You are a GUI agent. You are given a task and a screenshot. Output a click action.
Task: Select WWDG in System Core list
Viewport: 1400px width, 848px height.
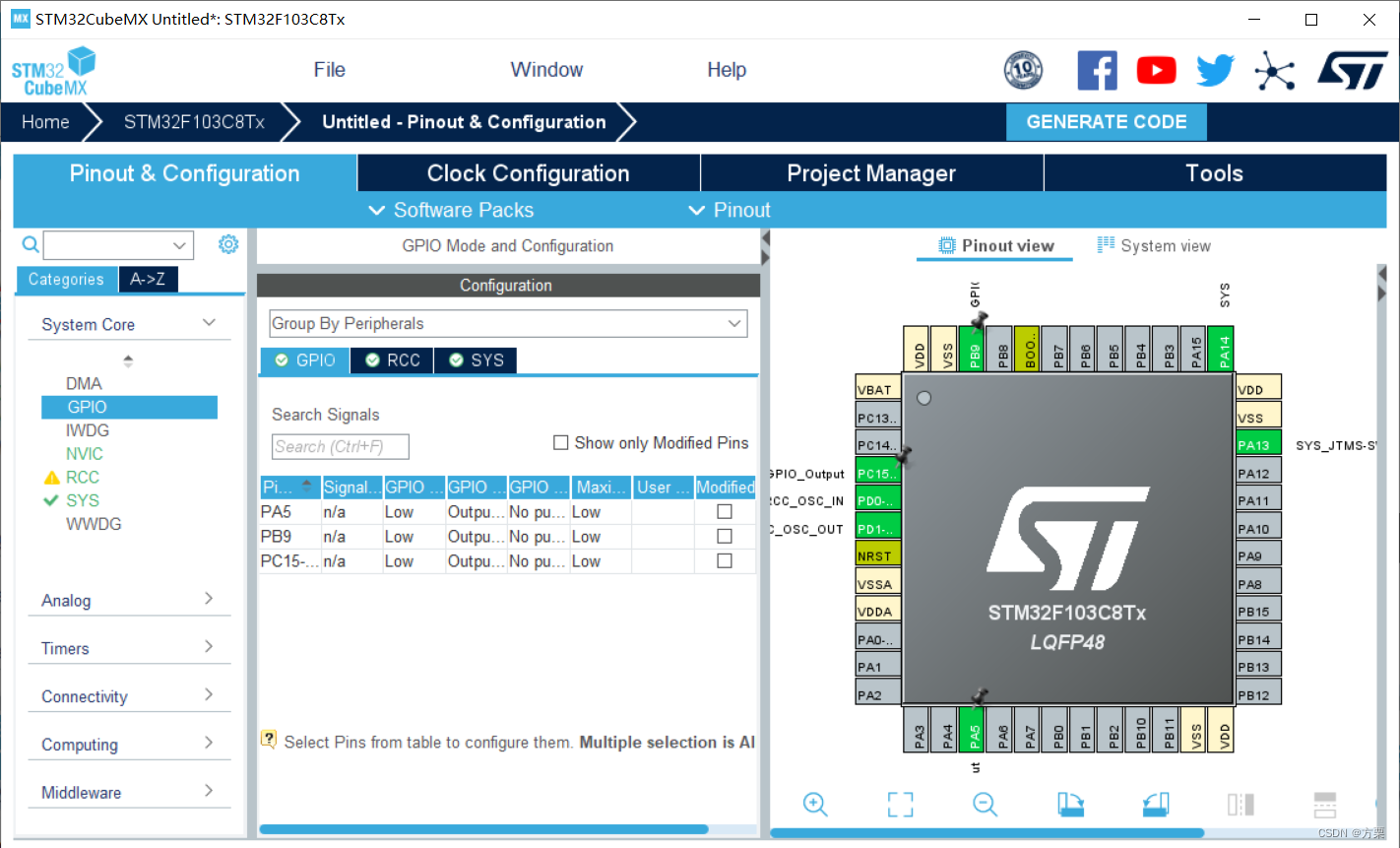94,524
